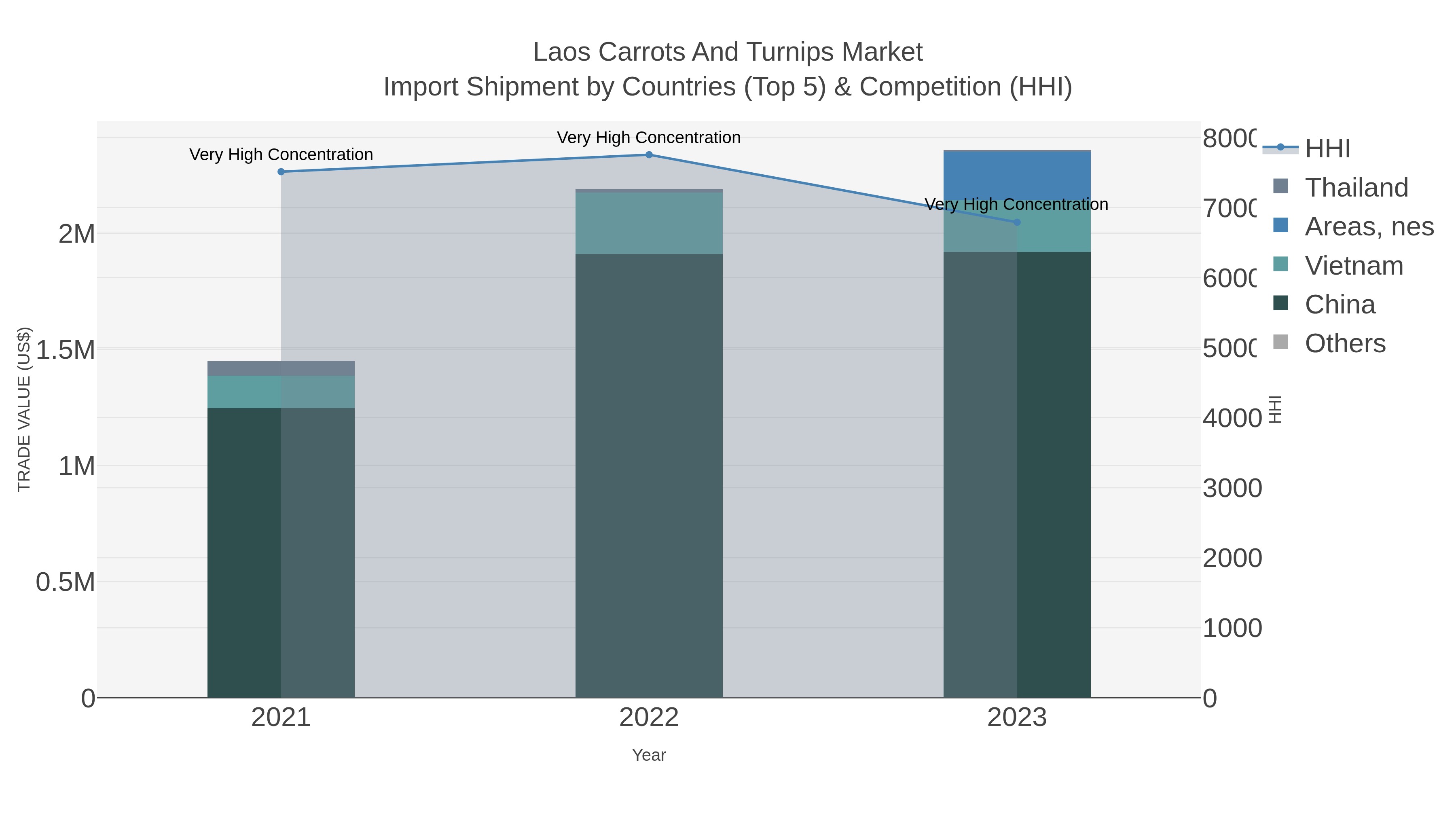The height and width of the screenshot is (819, 1456).
Task: Click the 2022 Vietnam bar segment
Action: (649, 223)
